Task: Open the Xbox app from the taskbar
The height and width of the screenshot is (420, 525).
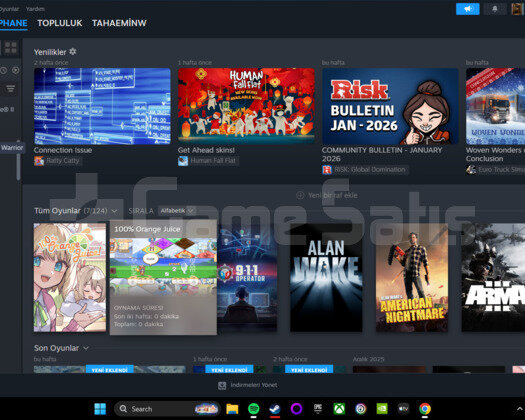Action: click(339, 409)
